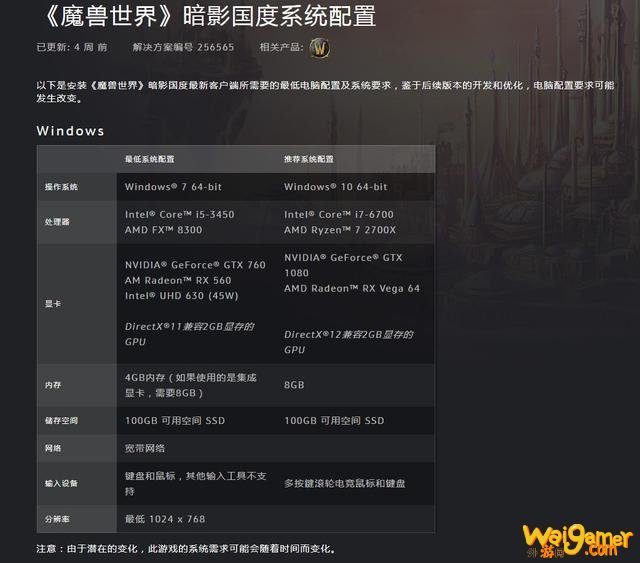Click the '4GB内存' minimum memory cell
This screenshot has height=563, width=640.
click(191, 385)
